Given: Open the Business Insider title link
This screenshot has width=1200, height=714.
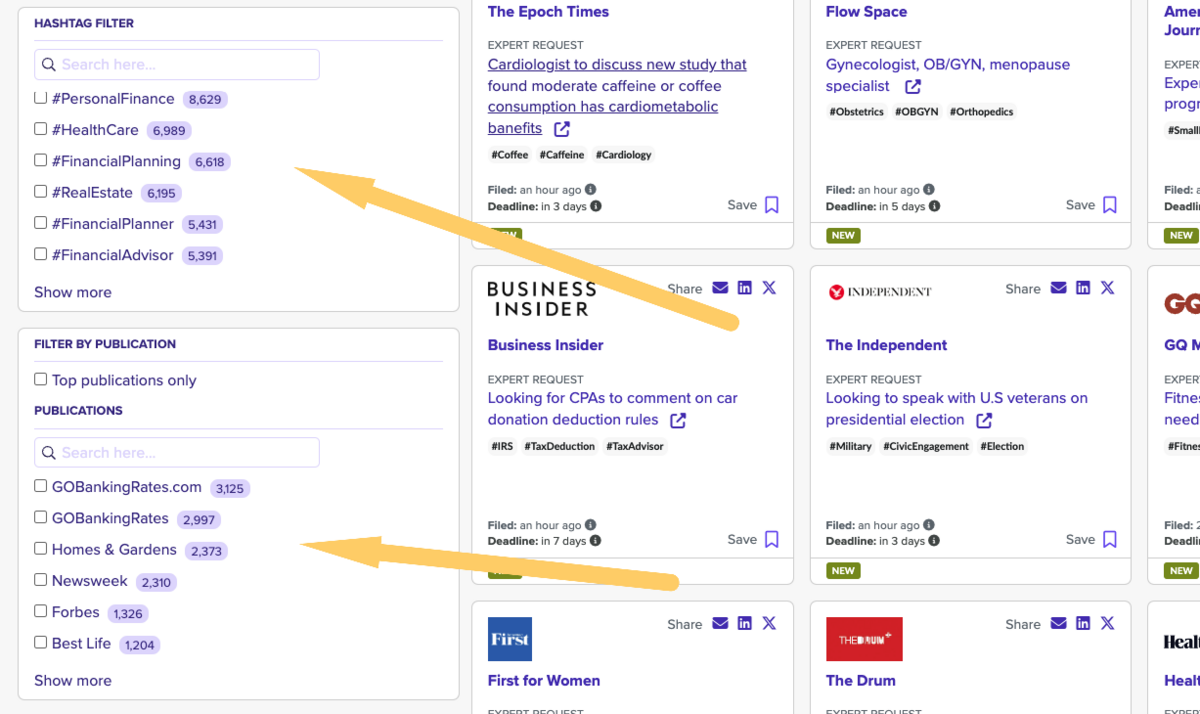Looking at the screenshot, I should coord(546,345).
